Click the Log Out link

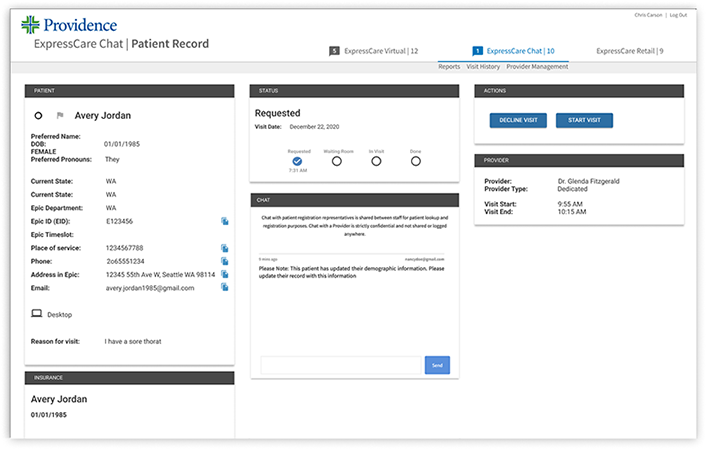[678, 15]
